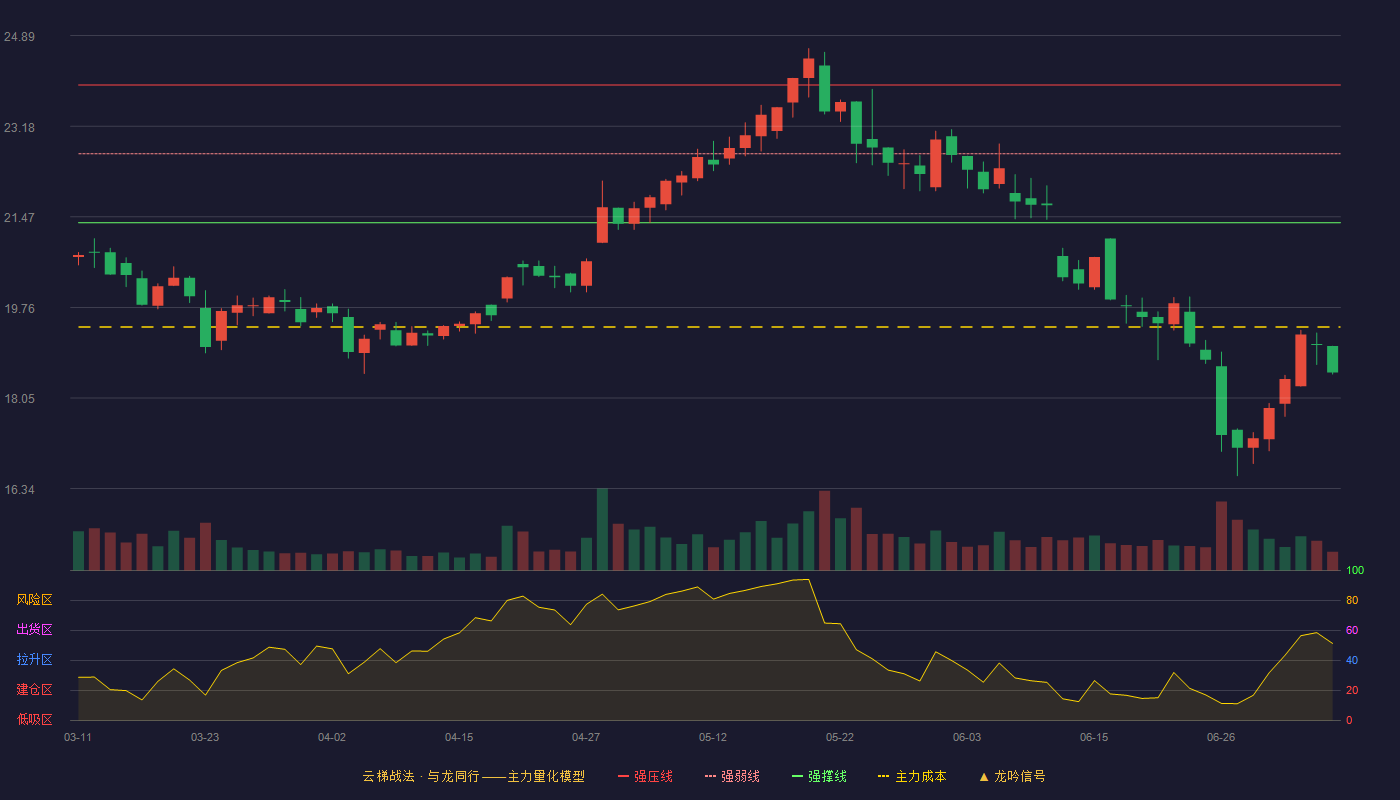Click the highest red candlestick at the price peak
Image resolution: width=1400 pixels, height=800 pixels.
coord(808,68)
